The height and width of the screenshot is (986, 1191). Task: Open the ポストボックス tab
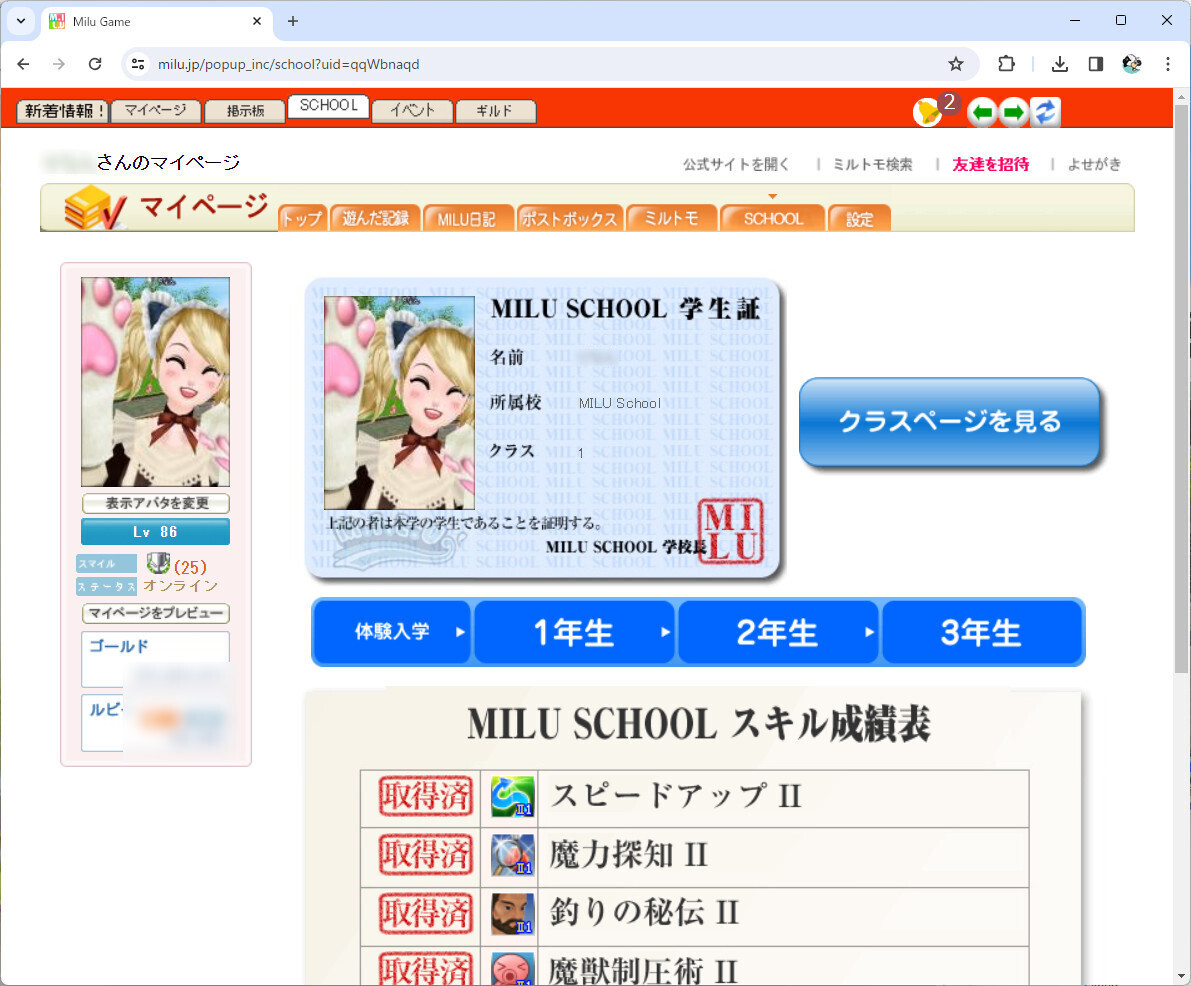tap(569, 219)
